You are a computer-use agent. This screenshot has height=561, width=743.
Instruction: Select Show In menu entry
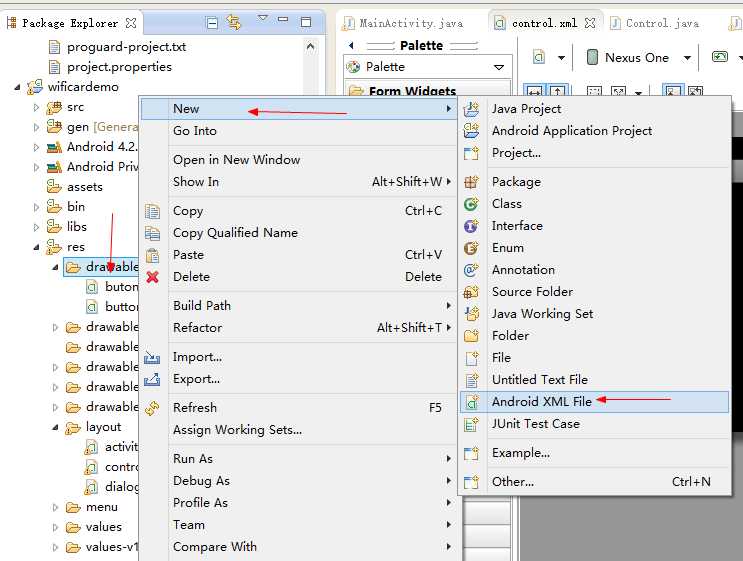pos(299,182)
